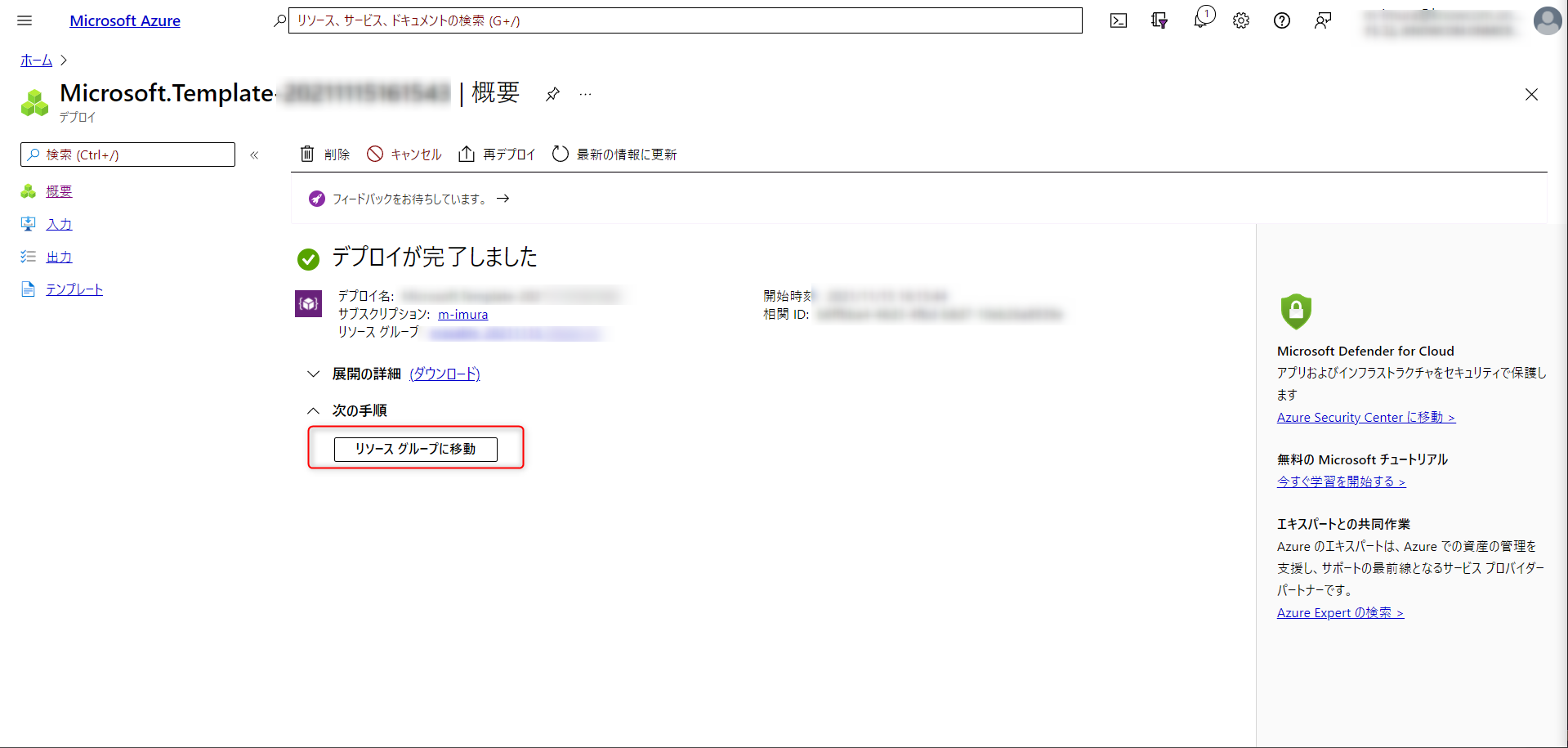Screen dimensions: 1568x748
Task: Open the フィードバックをお待ちしています banner
Action: pos(409,199)
